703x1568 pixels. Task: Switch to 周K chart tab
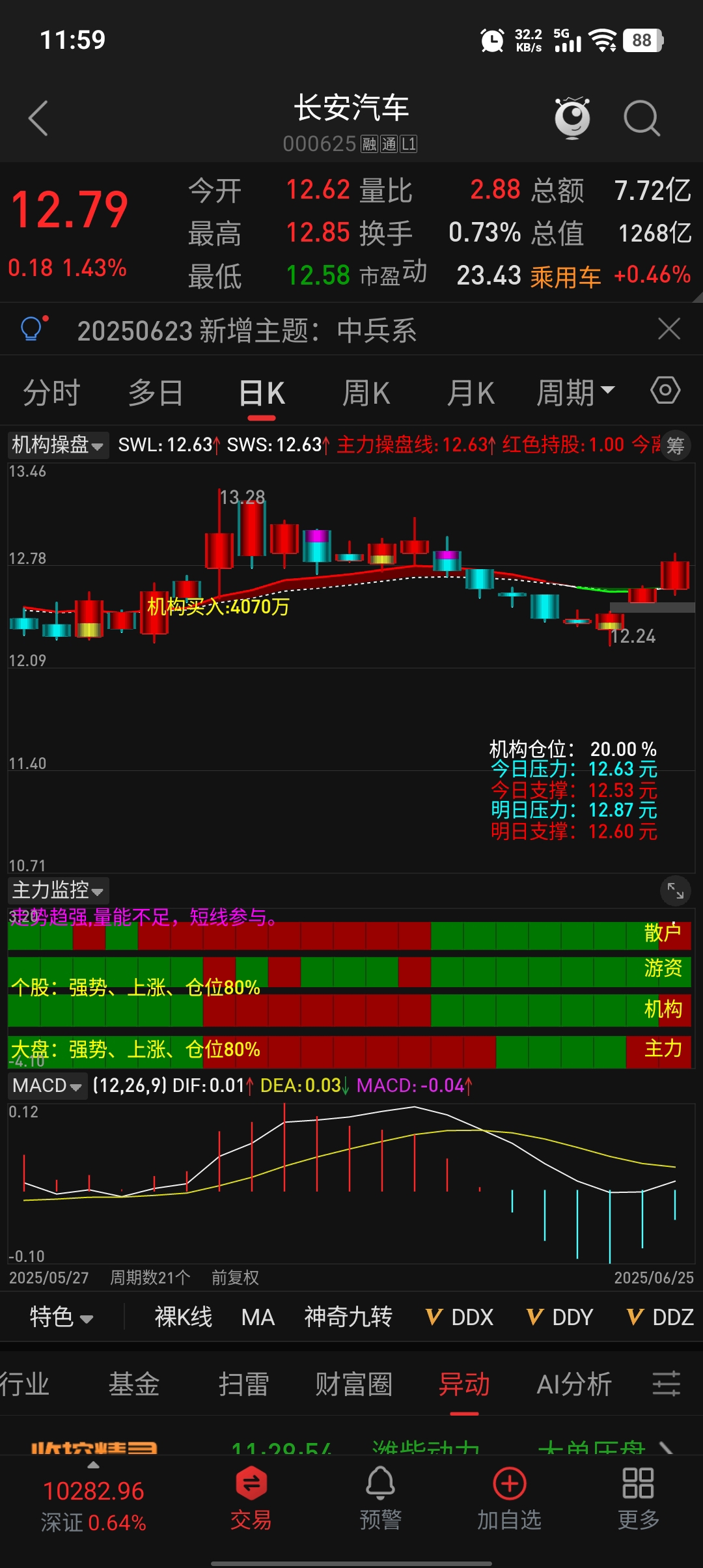point(366,393)
